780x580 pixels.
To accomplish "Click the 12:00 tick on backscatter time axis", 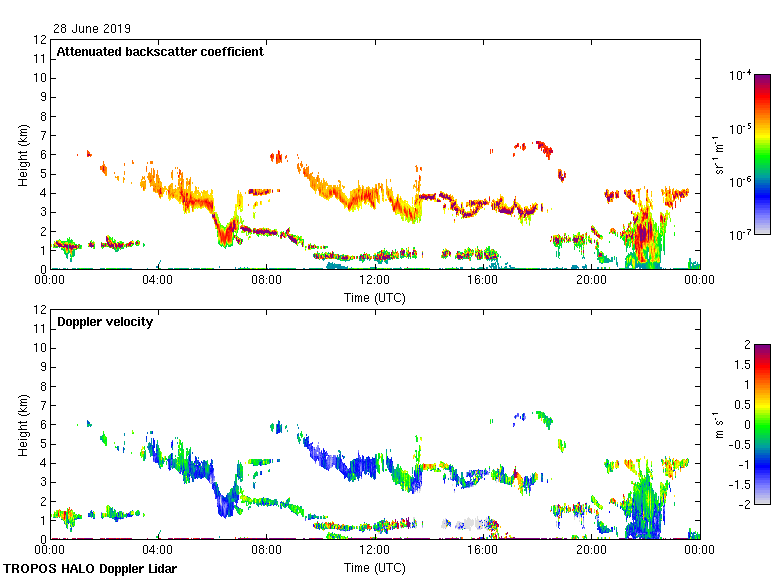I will (x=375, y=282).
